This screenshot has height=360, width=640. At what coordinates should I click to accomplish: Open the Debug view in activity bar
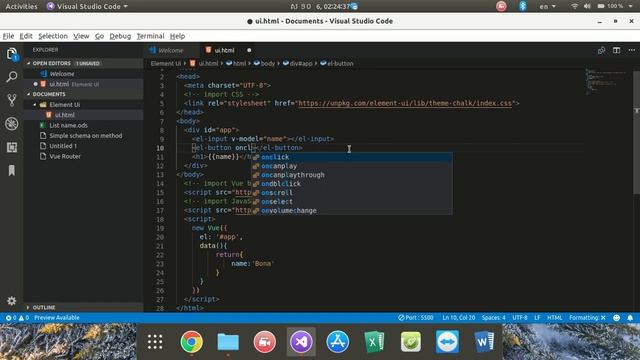[11, 124]
